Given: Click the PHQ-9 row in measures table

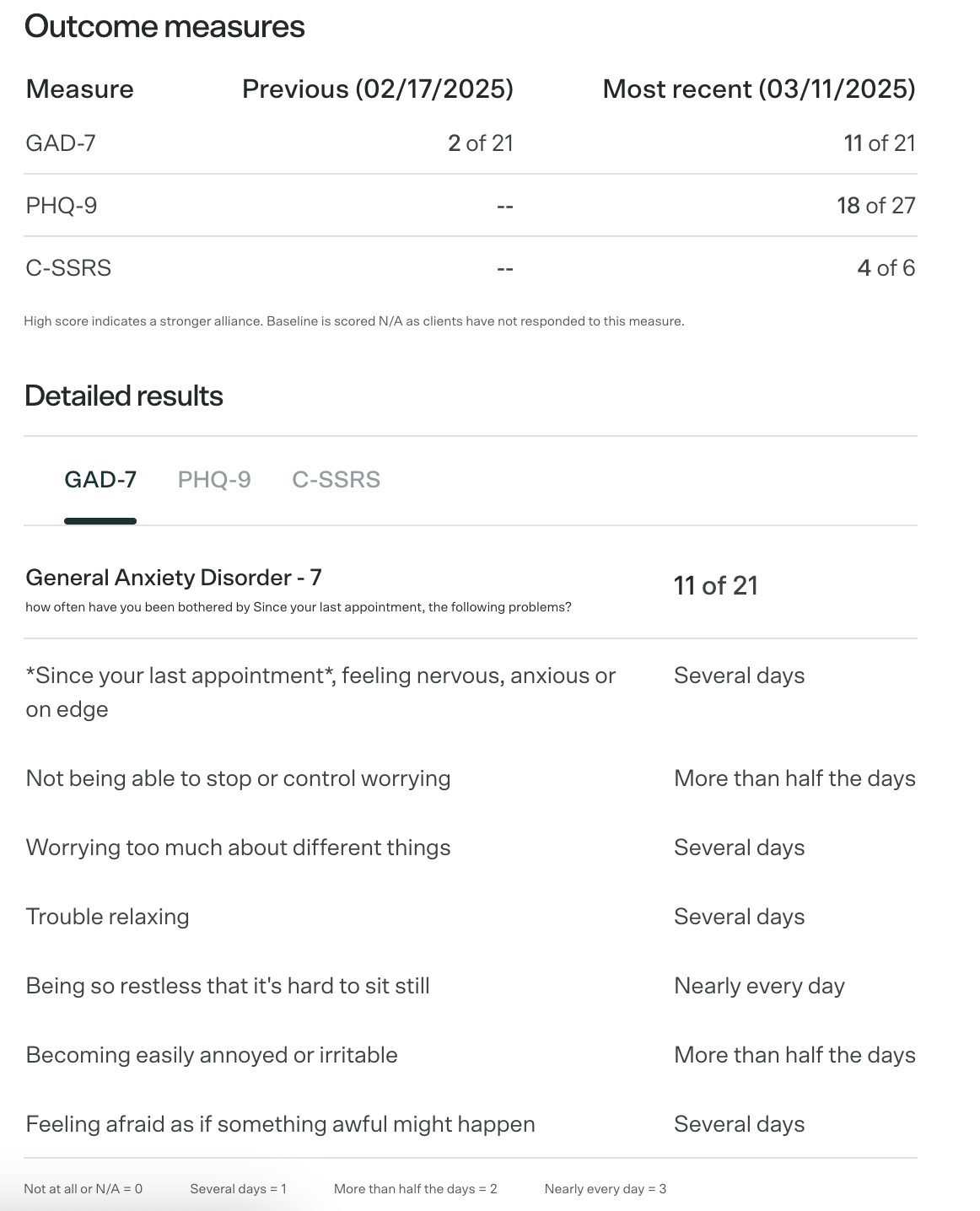Looking at the screenshot, I should (471, 206).
